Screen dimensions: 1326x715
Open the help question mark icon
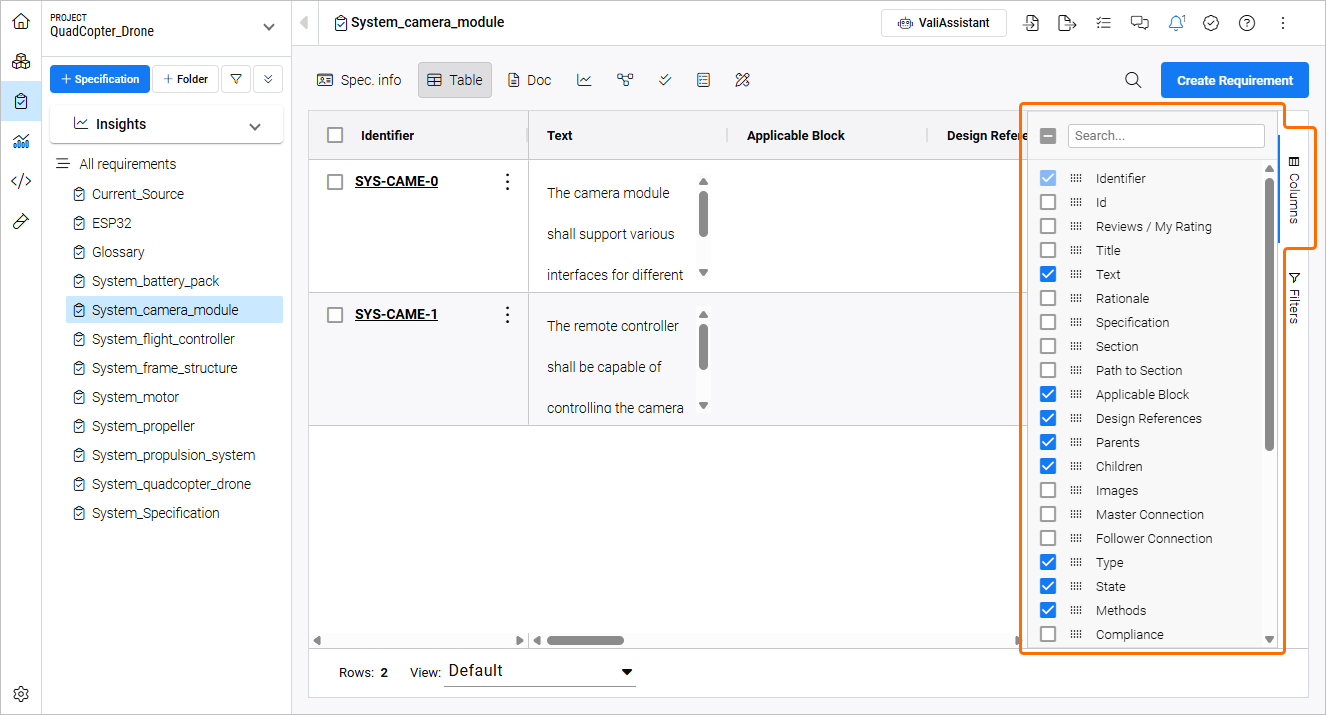tap(1247, 23)
